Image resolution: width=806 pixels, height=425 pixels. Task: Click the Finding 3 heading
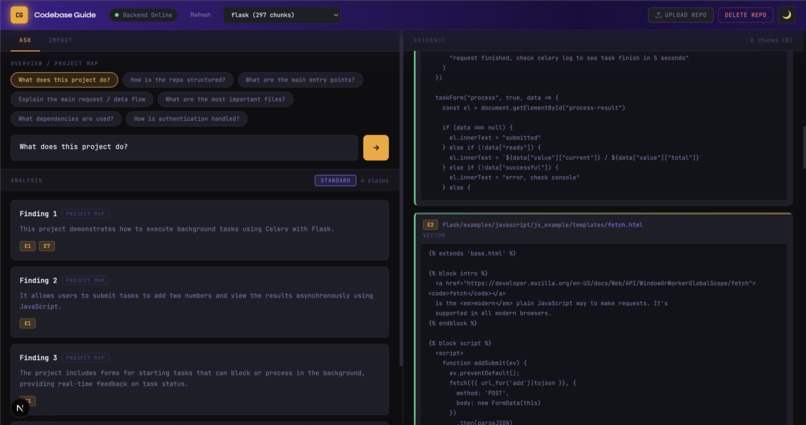pos(38,358)
